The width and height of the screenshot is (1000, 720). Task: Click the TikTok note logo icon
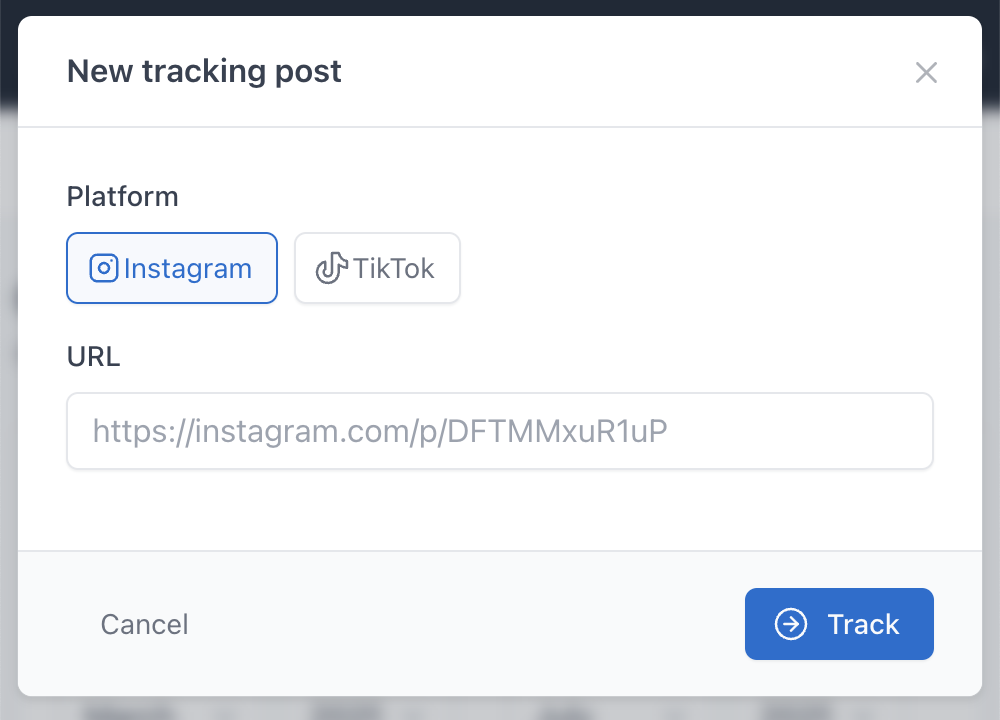pos(331,268)
